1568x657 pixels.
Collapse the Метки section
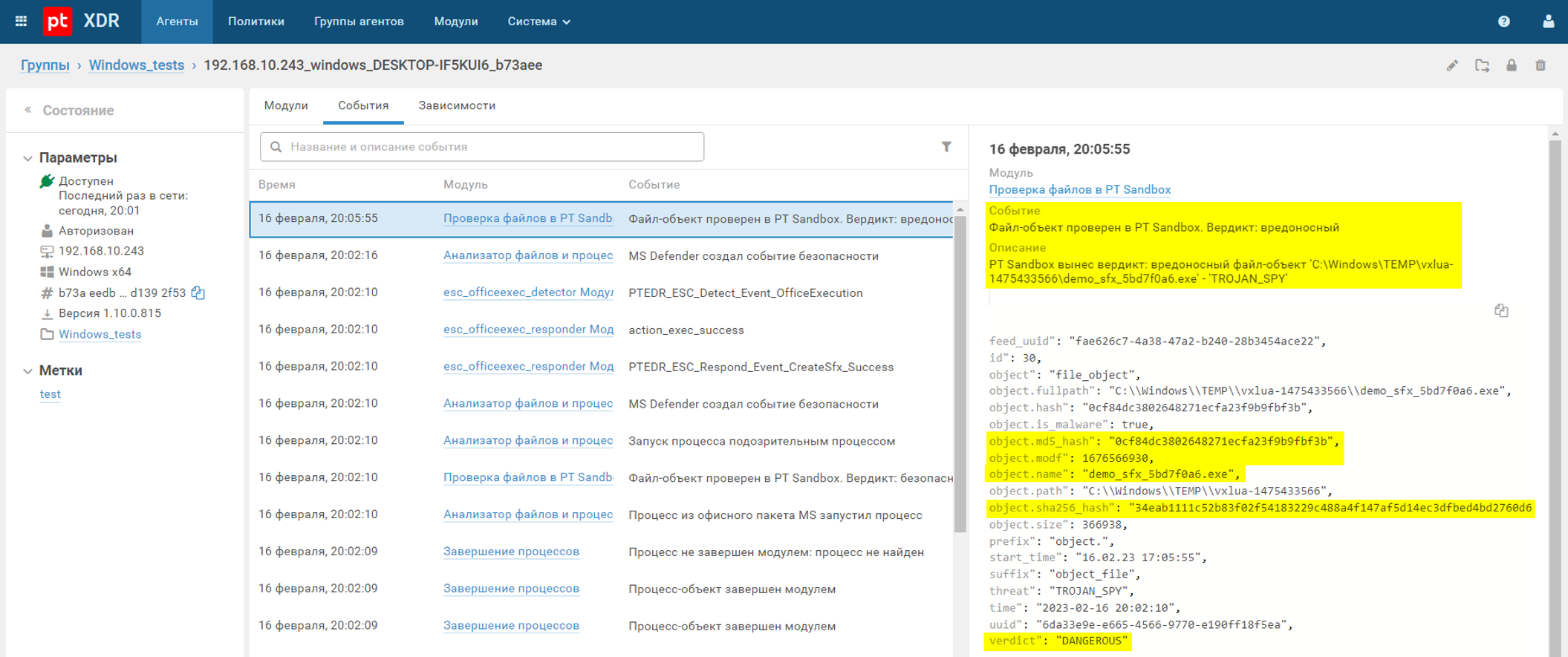coord(28,370)
